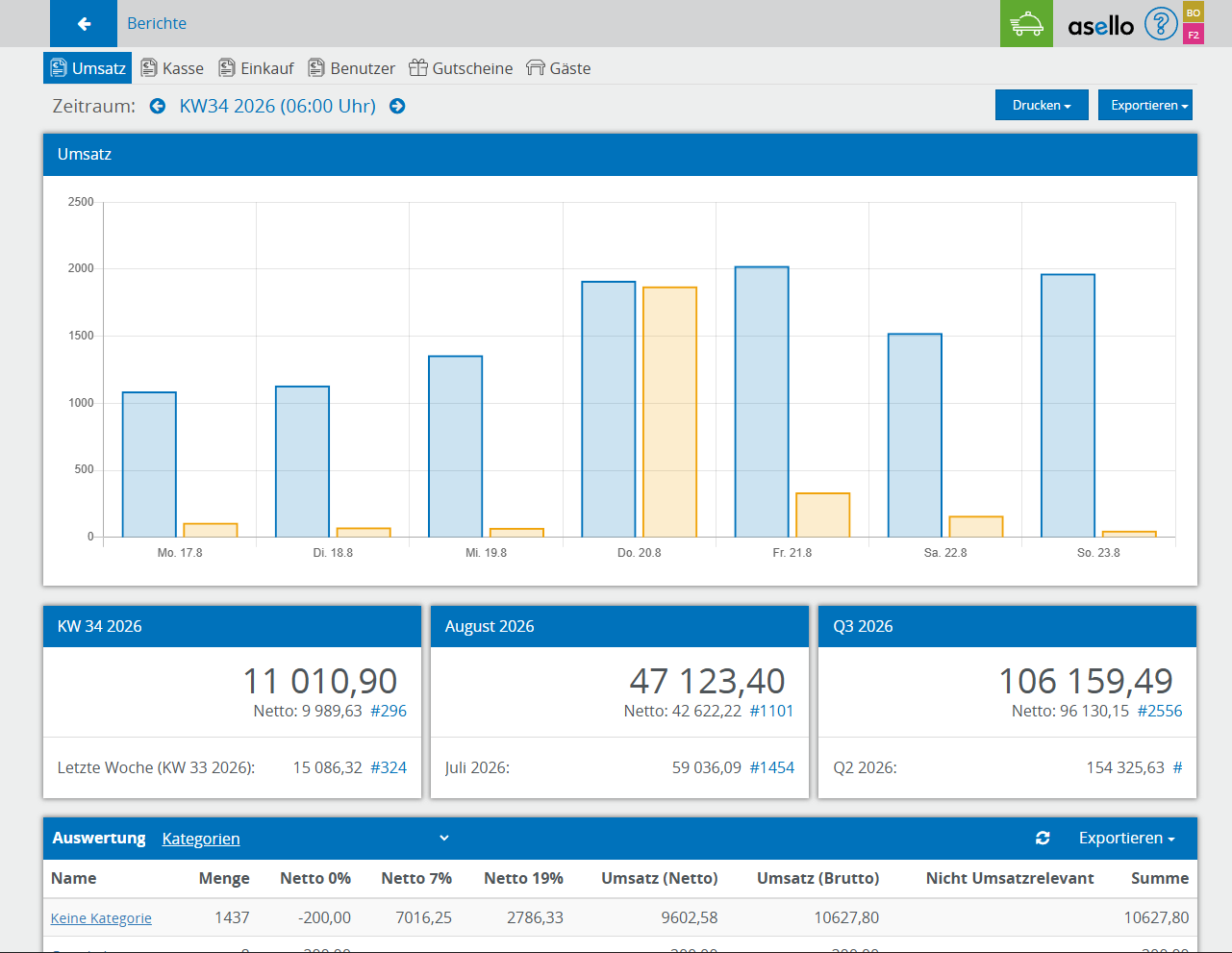Go to the previous week with the left arrow
The image size is (1232, 953).
click(158, 106)
